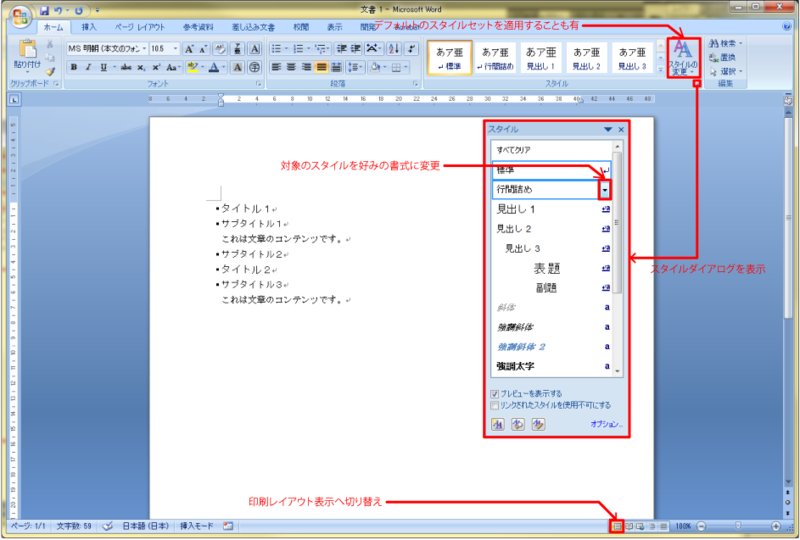Decrease font size with the Shrink Font icon

click(x=203, y=49)
